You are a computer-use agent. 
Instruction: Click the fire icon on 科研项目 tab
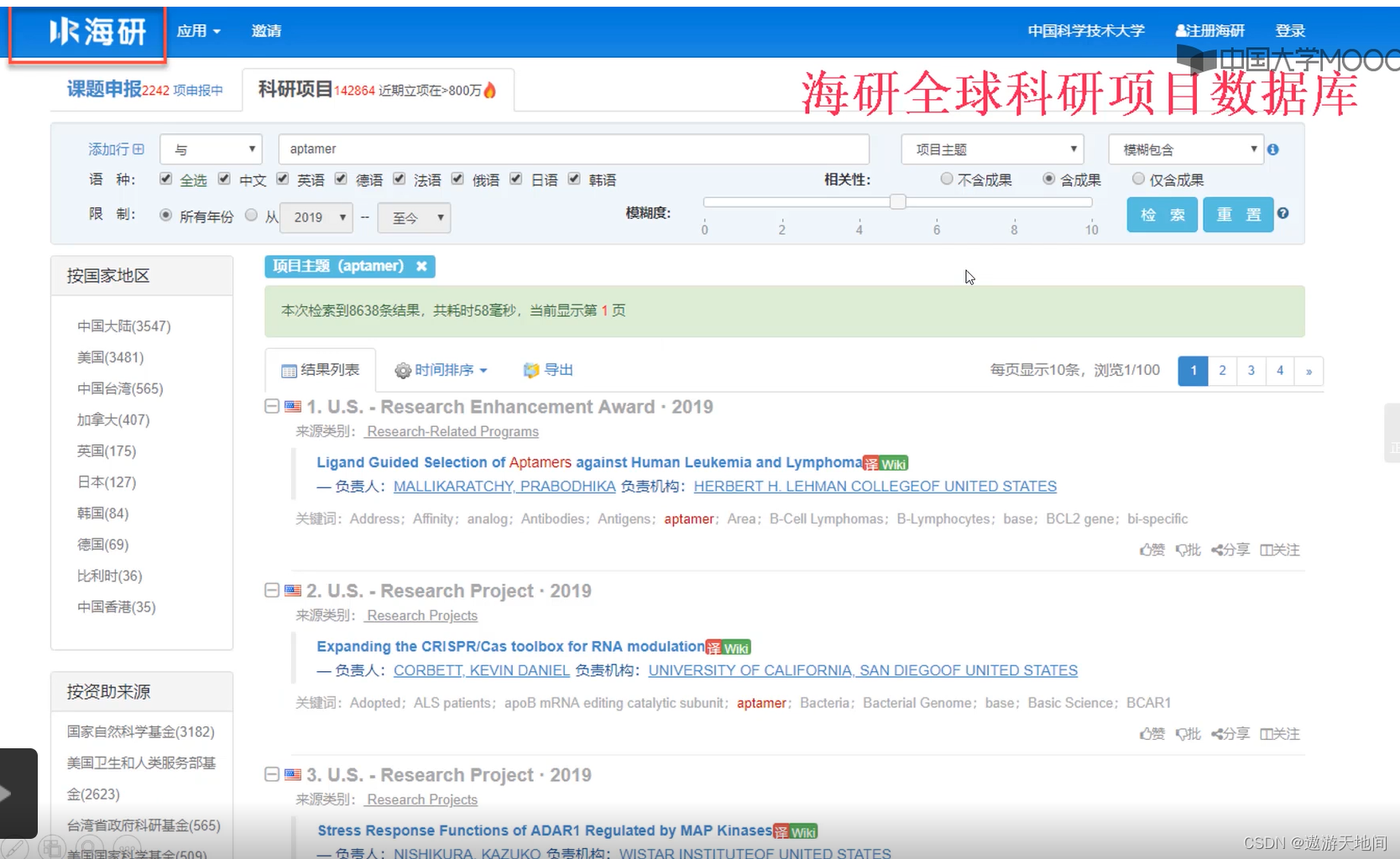coord(490,90)
